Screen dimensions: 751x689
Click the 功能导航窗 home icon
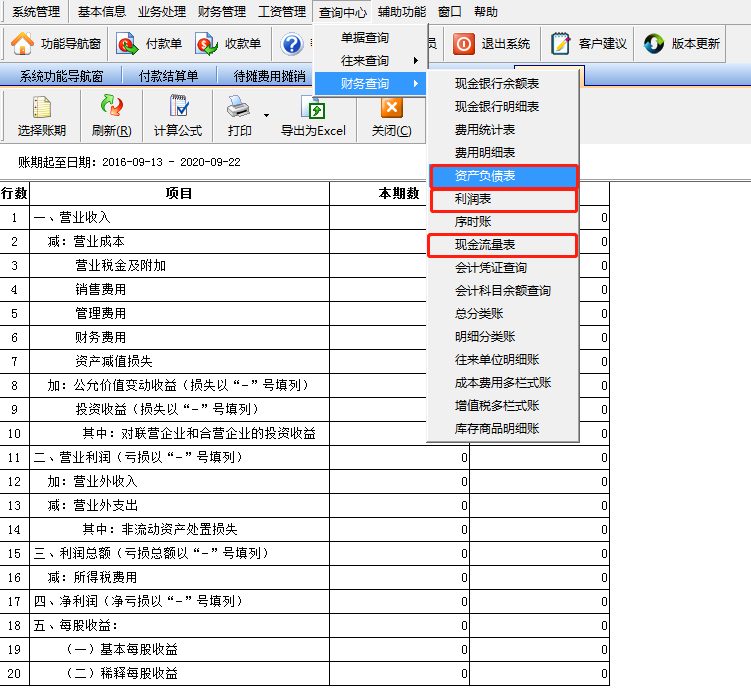coord(22,44)
